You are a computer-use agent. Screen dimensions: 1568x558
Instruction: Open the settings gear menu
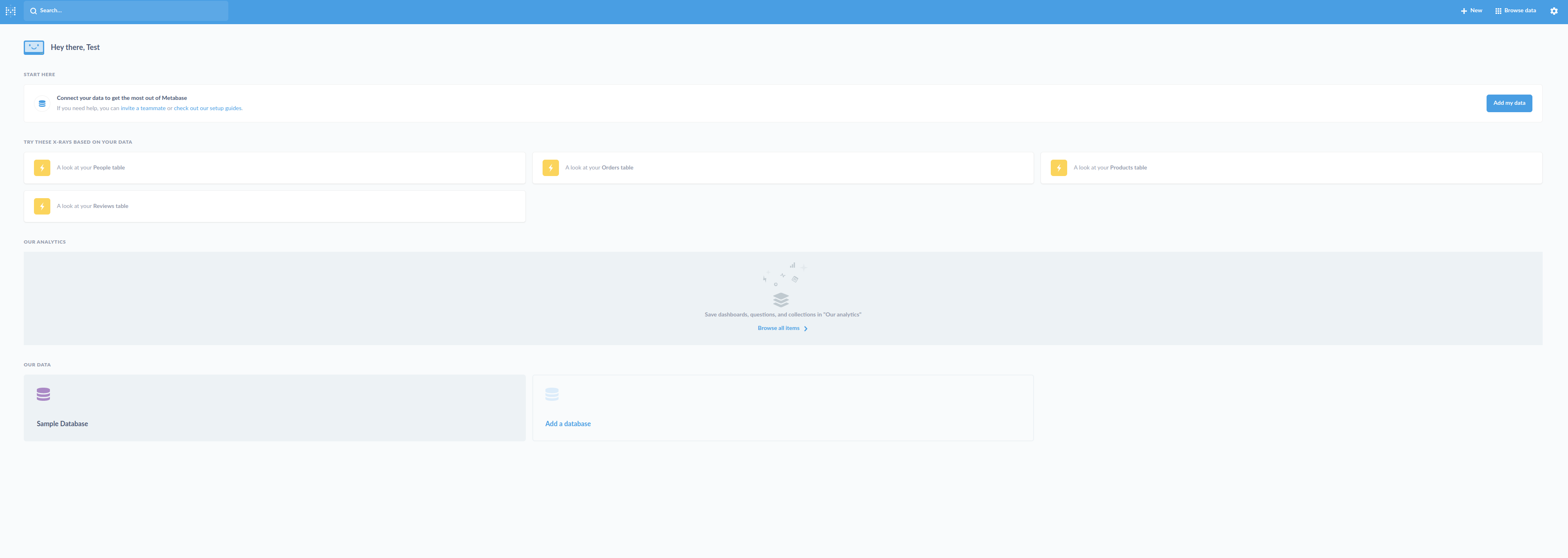point(1553,11)
